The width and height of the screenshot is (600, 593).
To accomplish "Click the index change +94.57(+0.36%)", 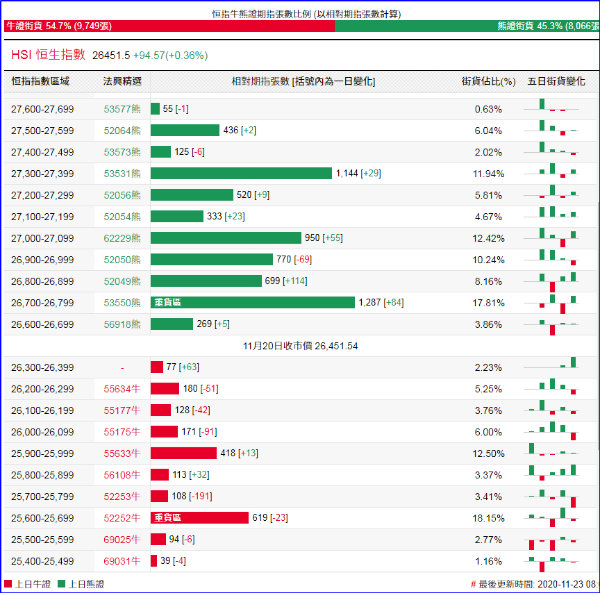I will [x=170, y=55].
